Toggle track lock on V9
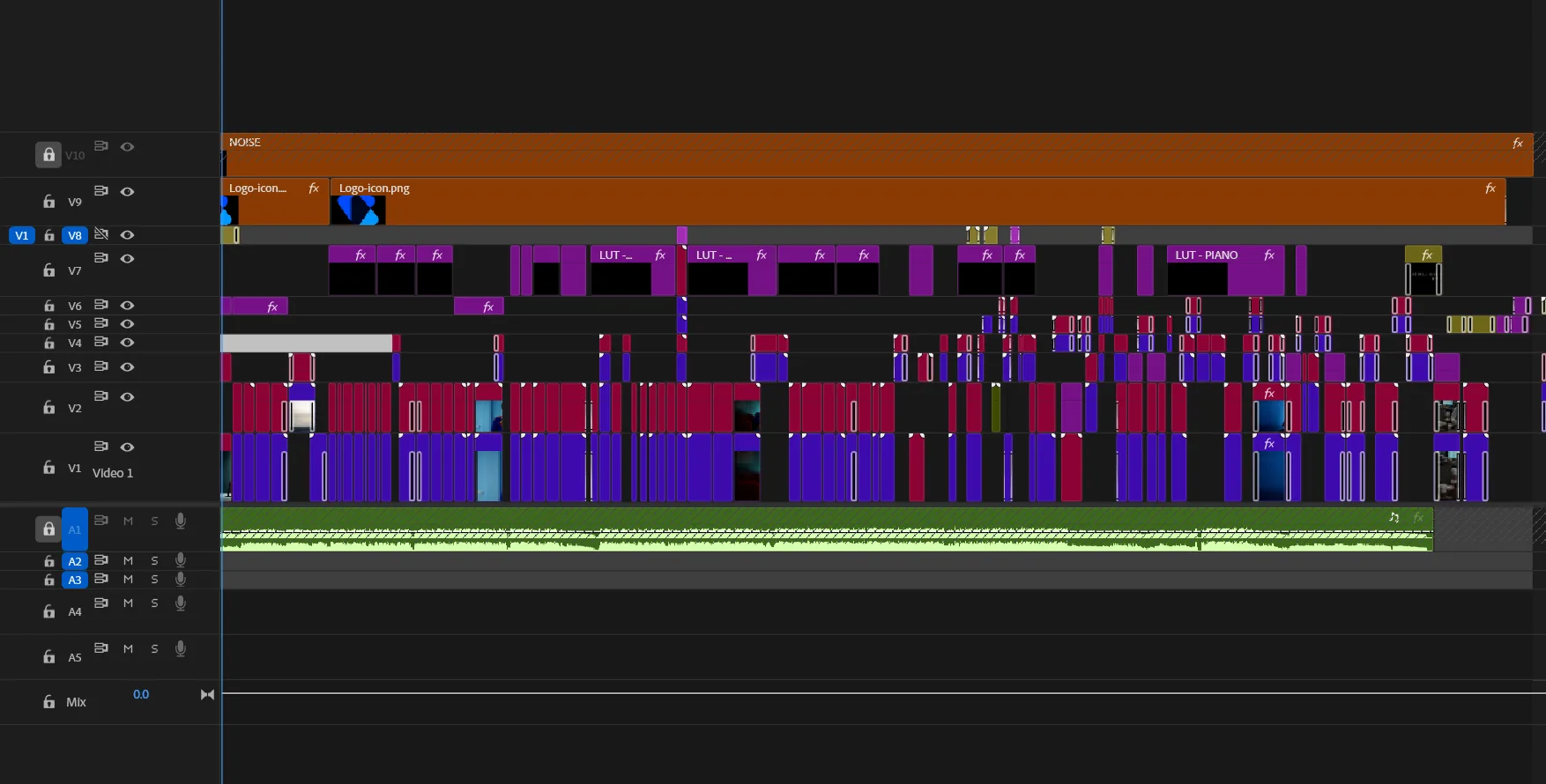Image resolution: width=1546 pixels, height=784 pixels. [48, 202]
